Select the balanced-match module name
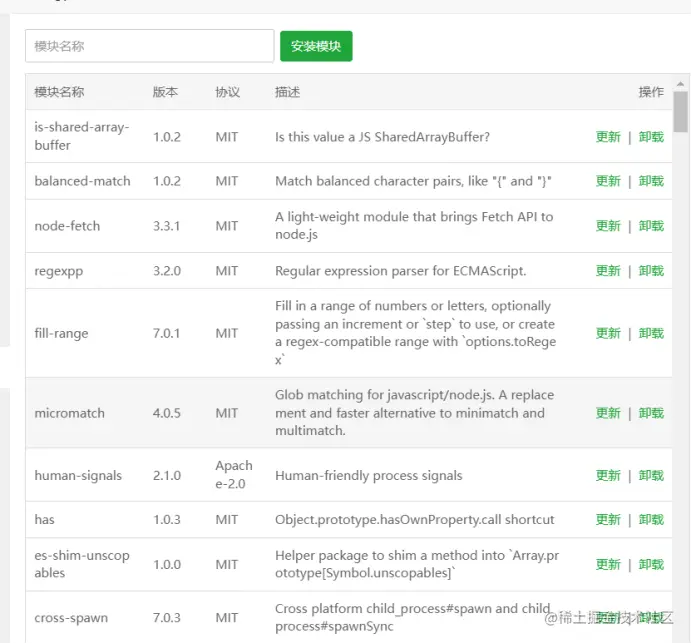Screen dimensions: 692x644 [82, 181]
